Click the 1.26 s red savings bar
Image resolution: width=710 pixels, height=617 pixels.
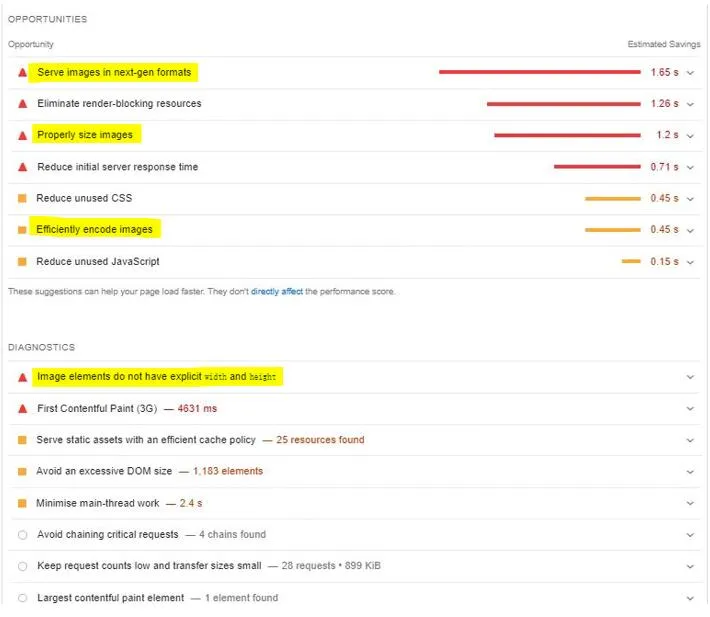(563, 104)
